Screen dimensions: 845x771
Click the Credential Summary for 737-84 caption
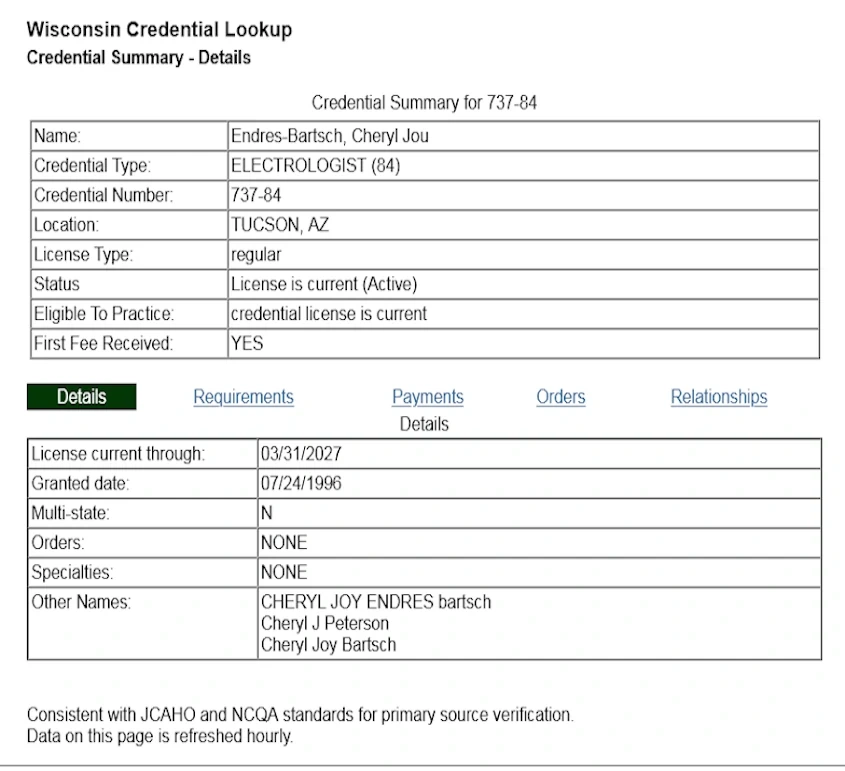pyautogui.click(x=425, y=103)
